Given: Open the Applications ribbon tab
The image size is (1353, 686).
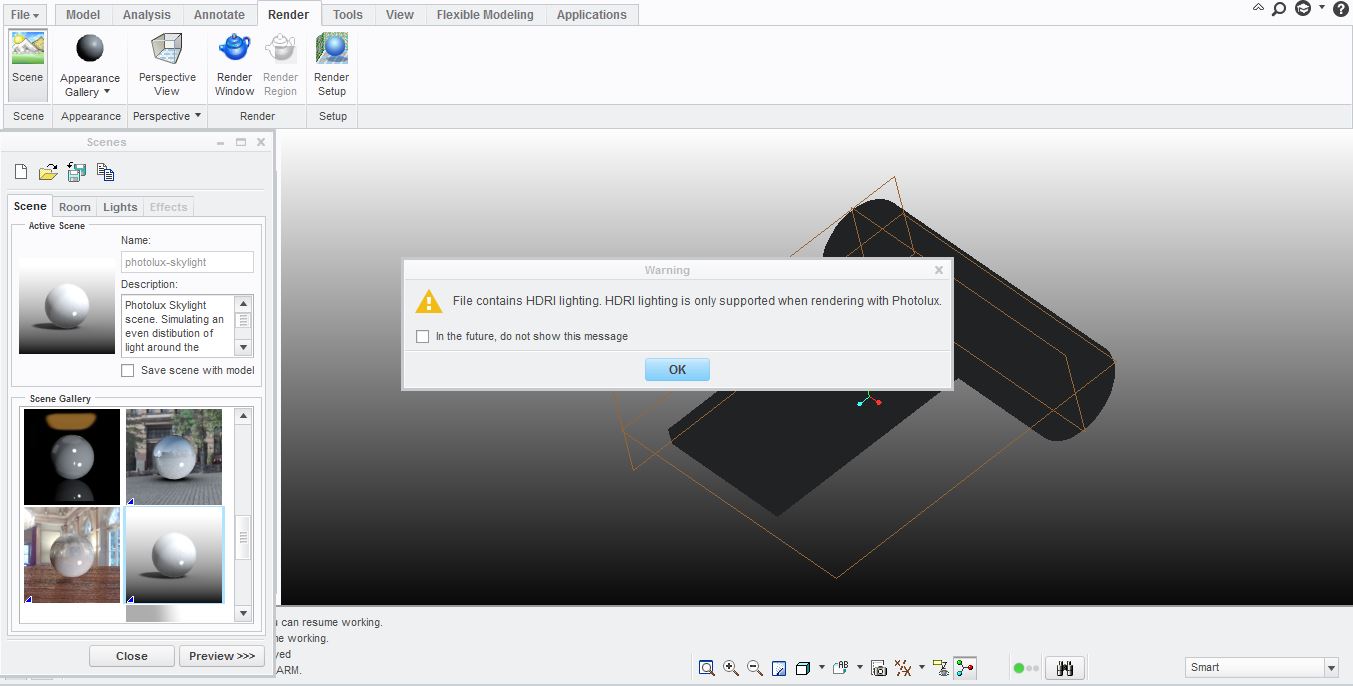Looking at the screenshot, I should tap(591, 15).
